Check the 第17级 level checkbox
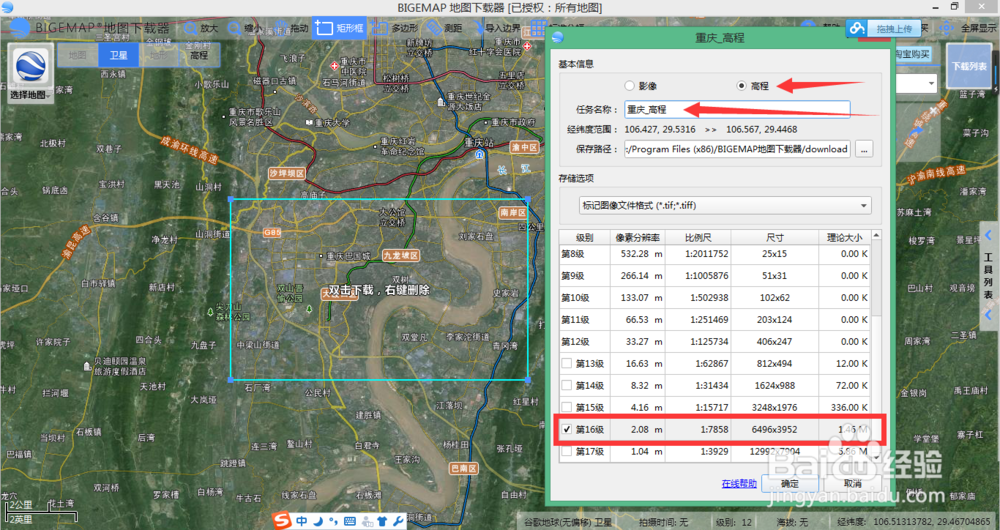The width and height of the screenshot is (1000, 530). click(x=566, y=452)
